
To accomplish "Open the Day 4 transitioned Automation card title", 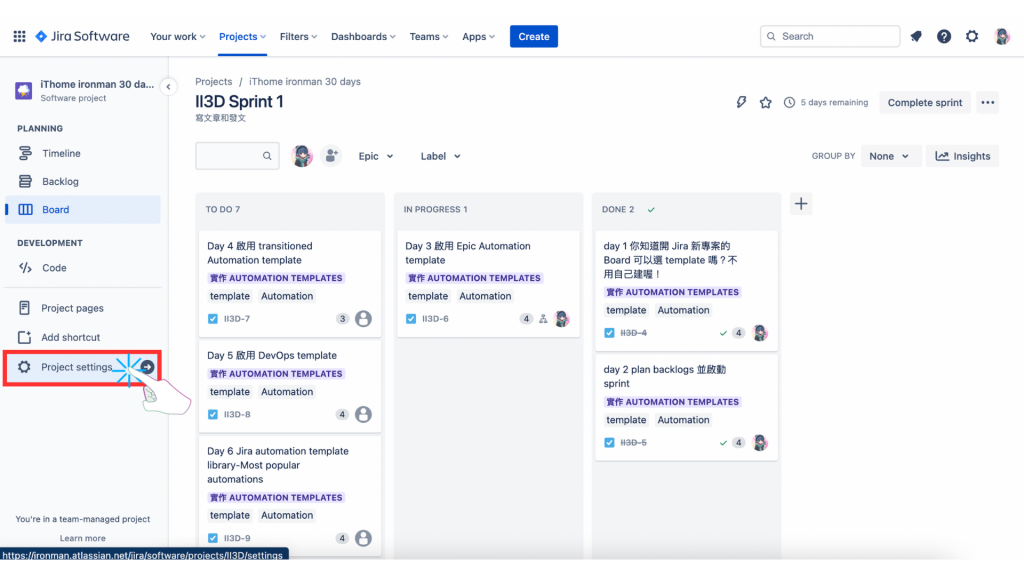I will tap(260, 253).
